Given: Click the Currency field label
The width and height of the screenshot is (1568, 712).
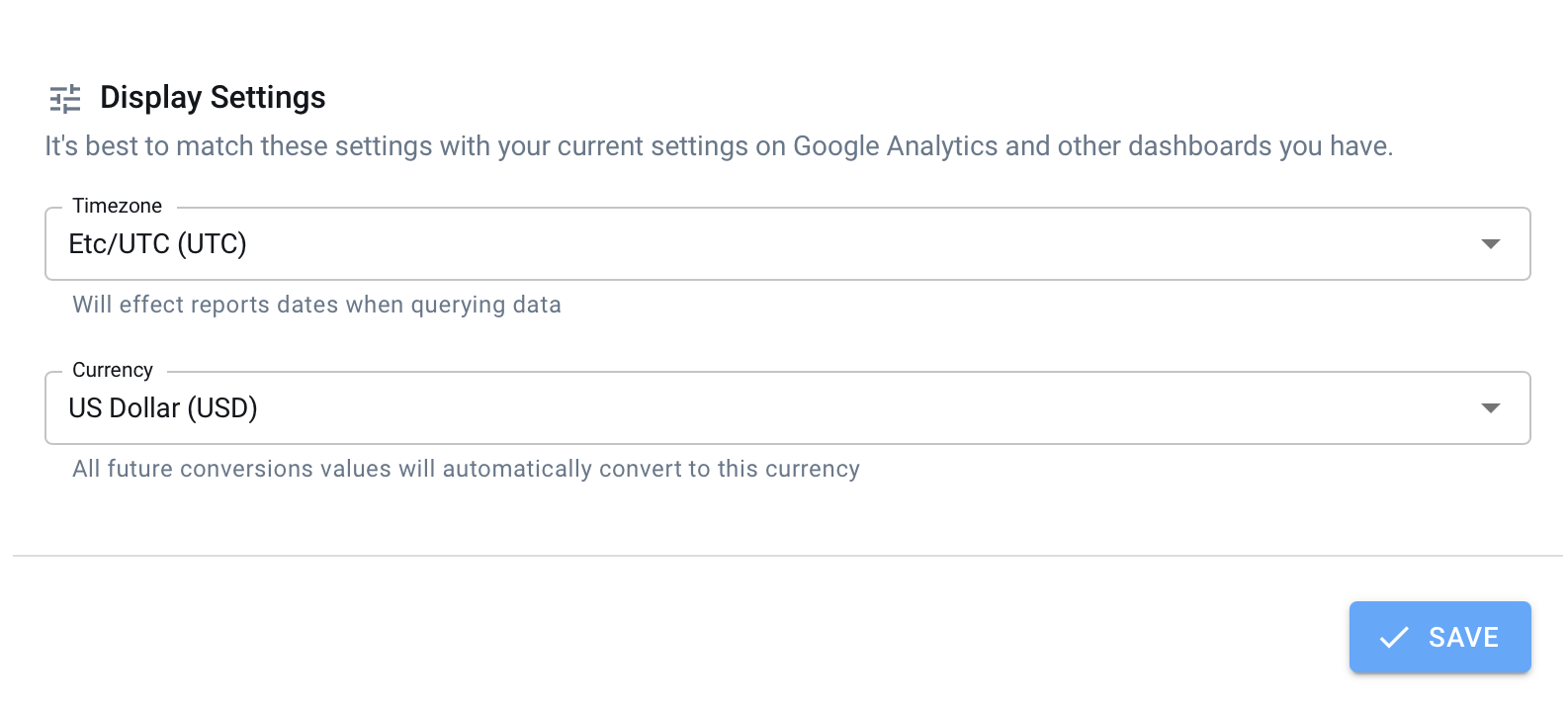Looking at the screenshot, I should (113, 370).
